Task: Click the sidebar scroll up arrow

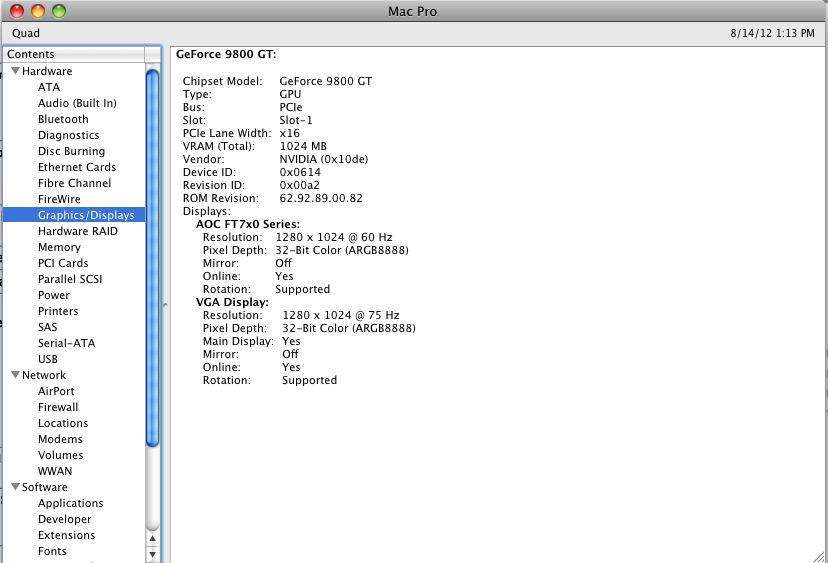Action: [x=152, y=539]
